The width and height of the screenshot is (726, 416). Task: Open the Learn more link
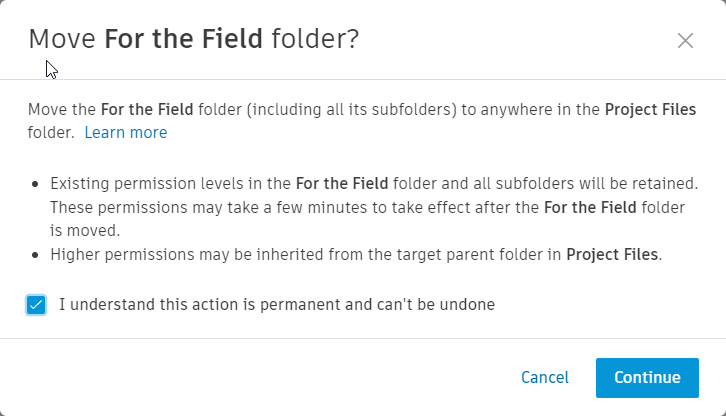(125, 132)
